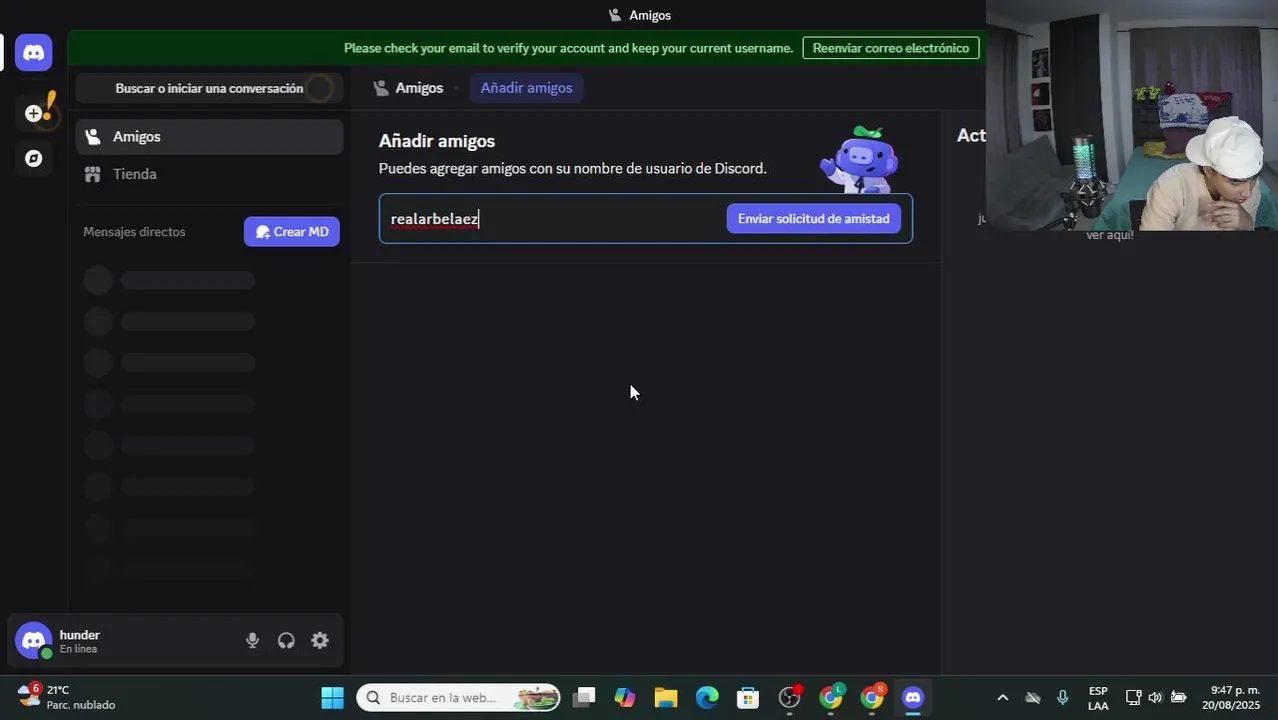
Task: Click the search or start conversation box
Action: pos(209,88)
